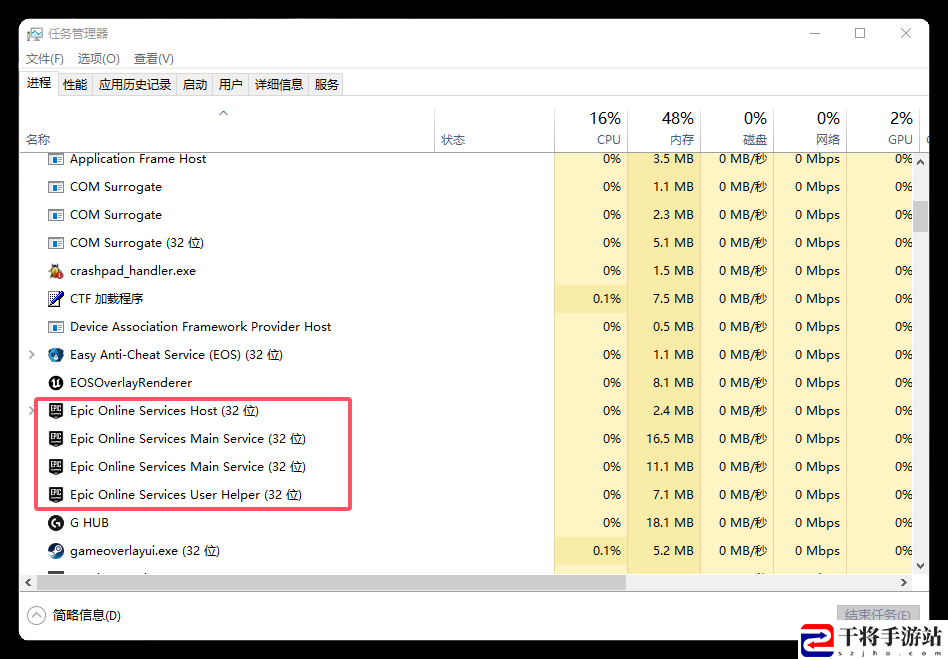The height and width of the screenshot is (659, 948).
Task: Open the 查看(V) menu
Action: click(x=154, y=59)
